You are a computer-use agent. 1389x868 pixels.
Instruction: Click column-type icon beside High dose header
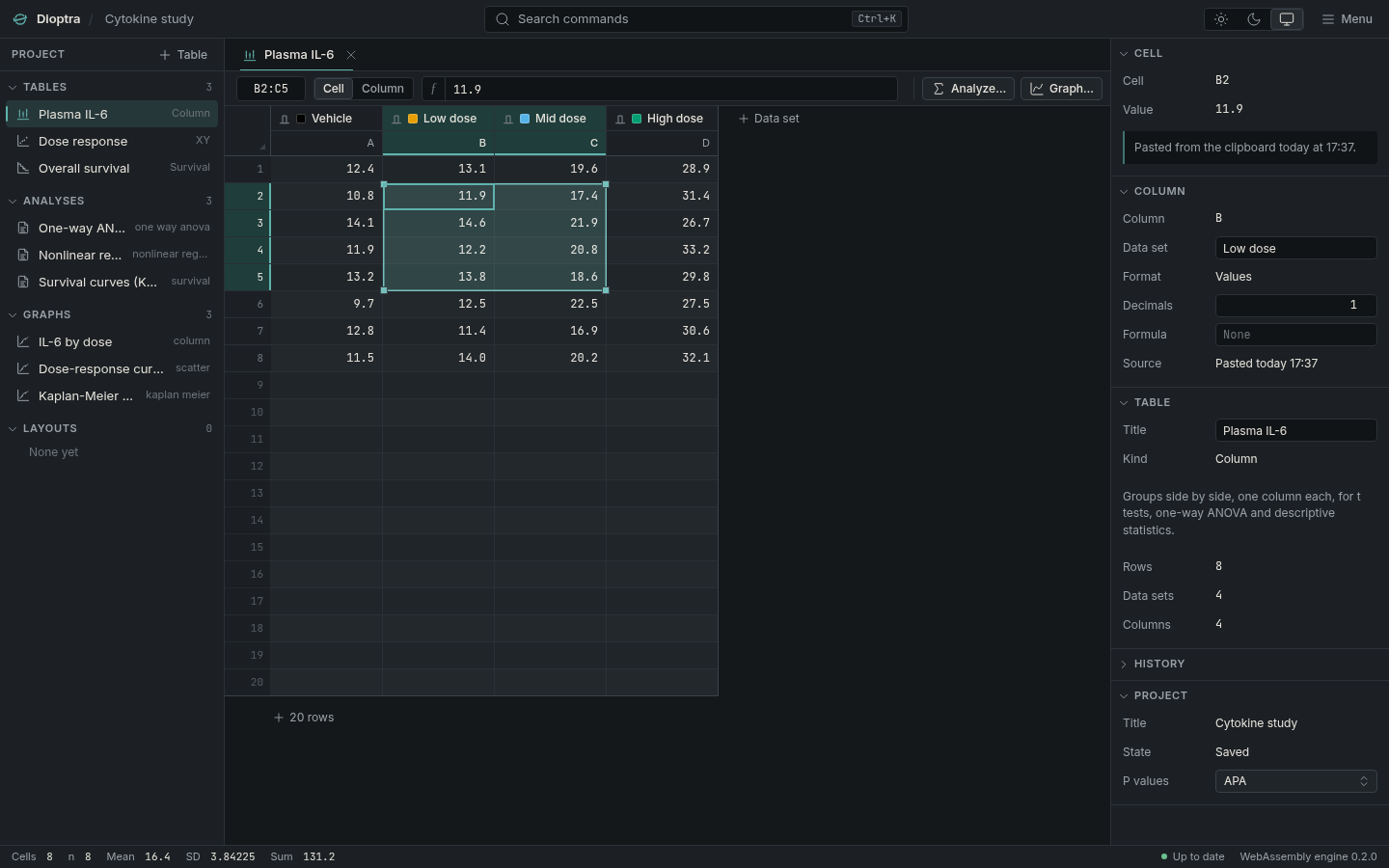click(620, 119)
